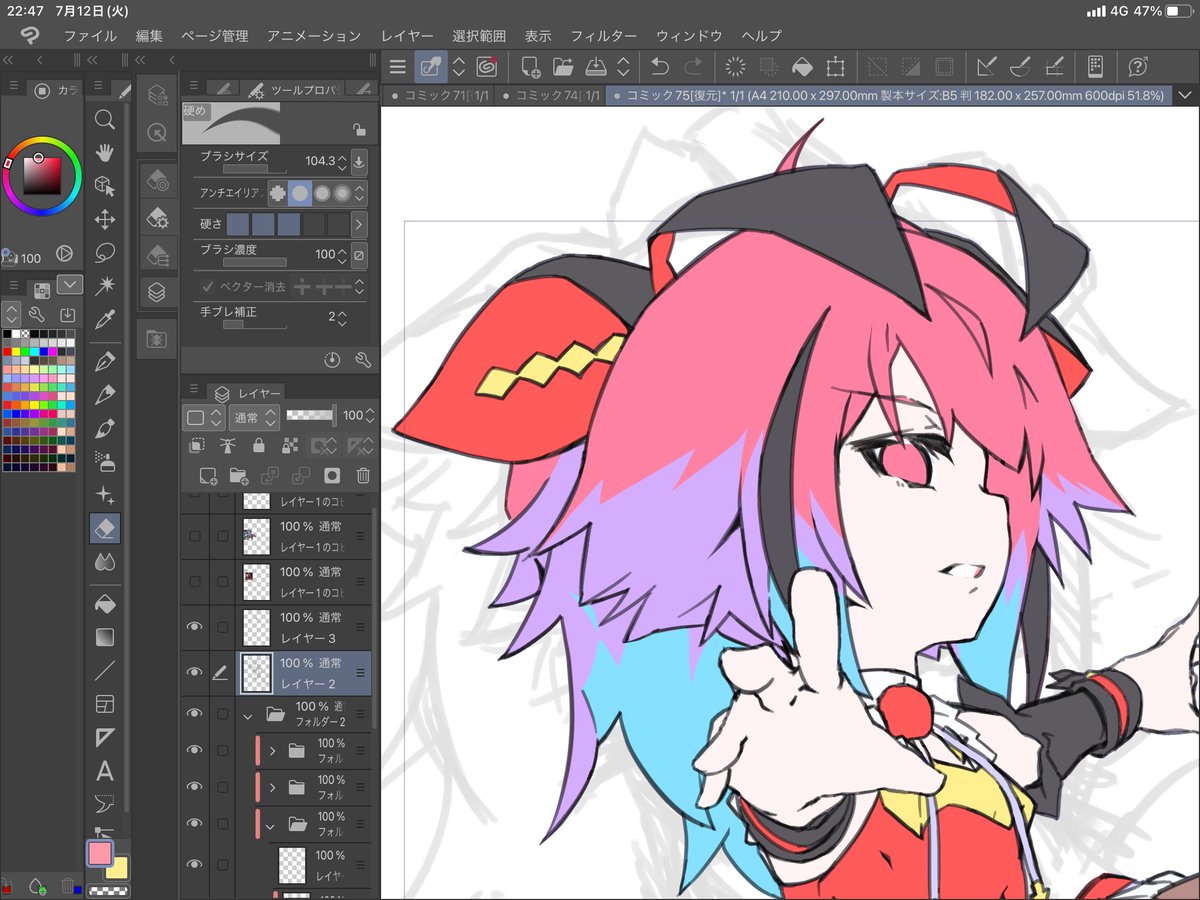Select the Move layer tool

[104, 219]
